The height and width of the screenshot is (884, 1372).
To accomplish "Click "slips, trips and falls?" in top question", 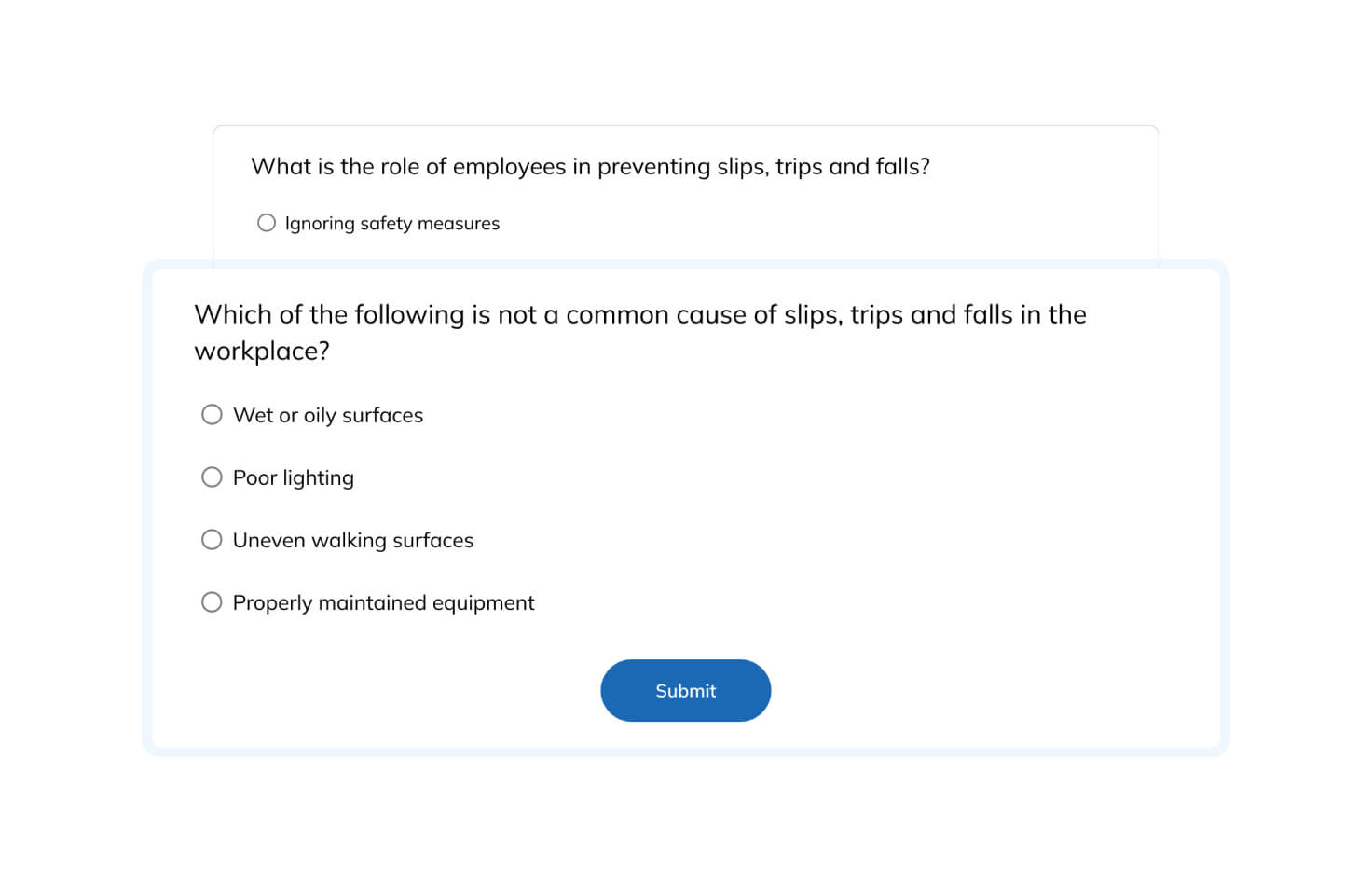I will click(x=823, y=167).
